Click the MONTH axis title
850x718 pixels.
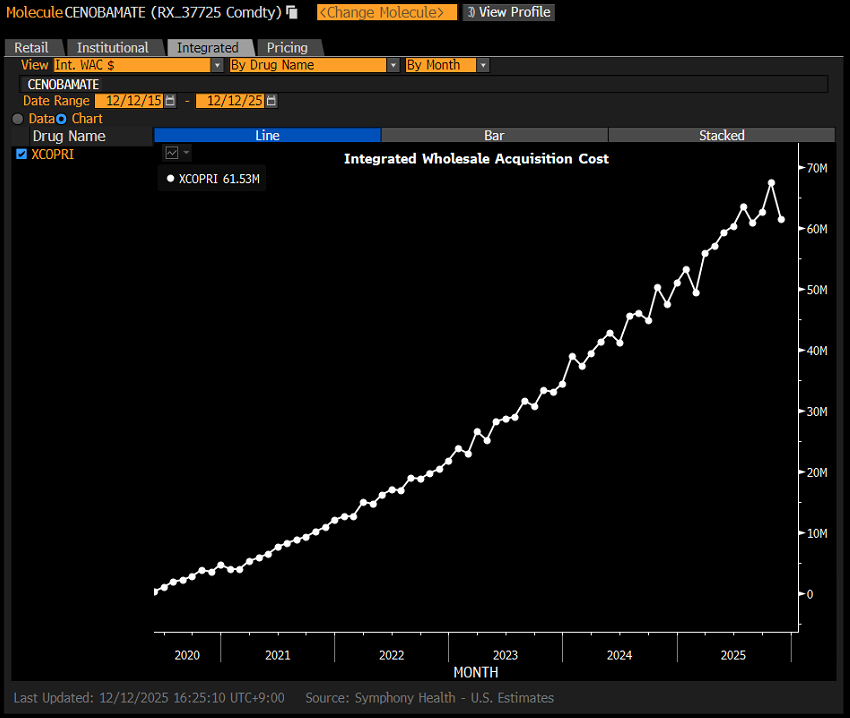coord(475,672)
